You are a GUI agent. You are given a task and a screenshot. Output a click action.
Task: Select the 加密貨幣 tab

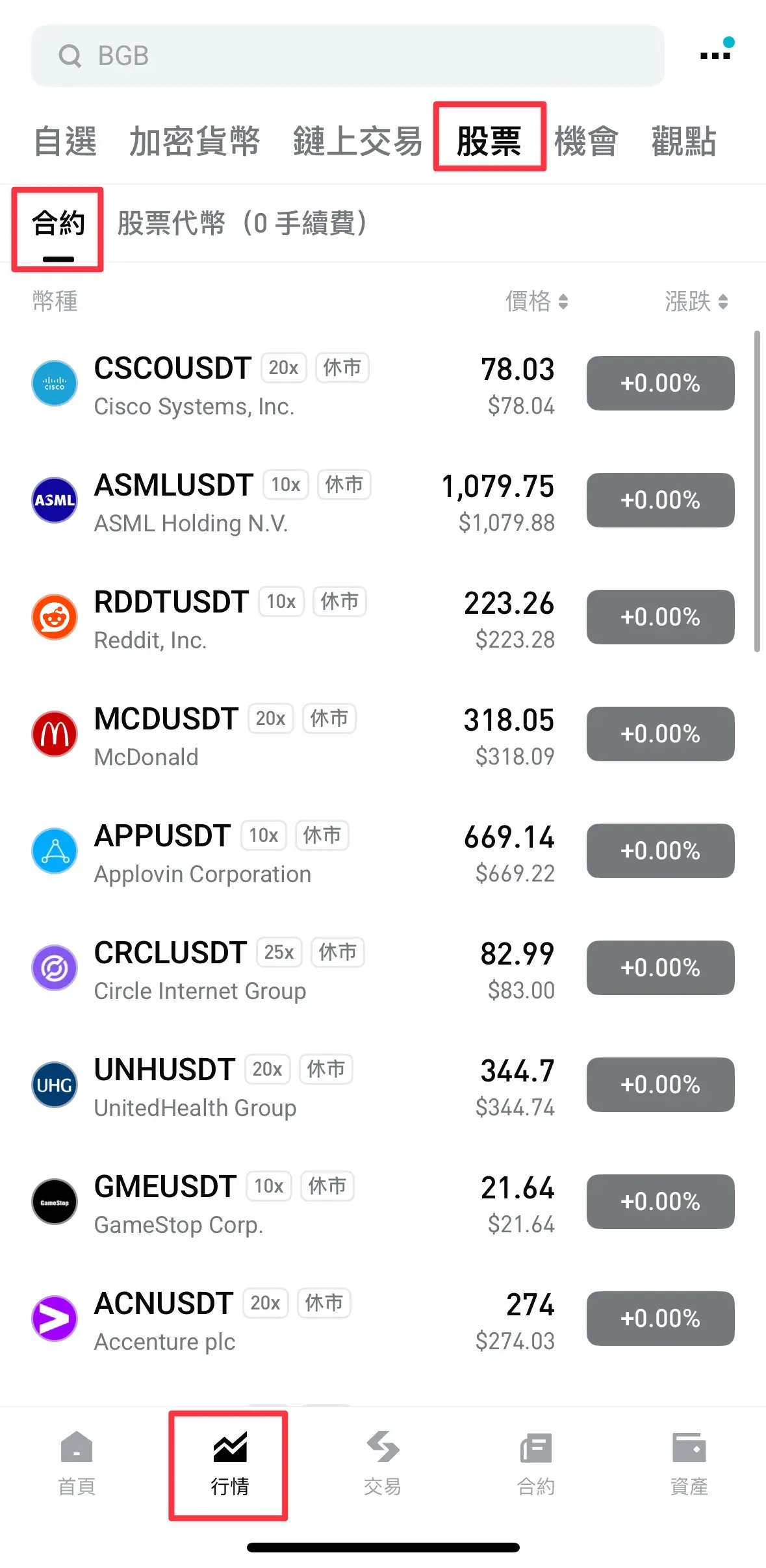coord(194,142)
